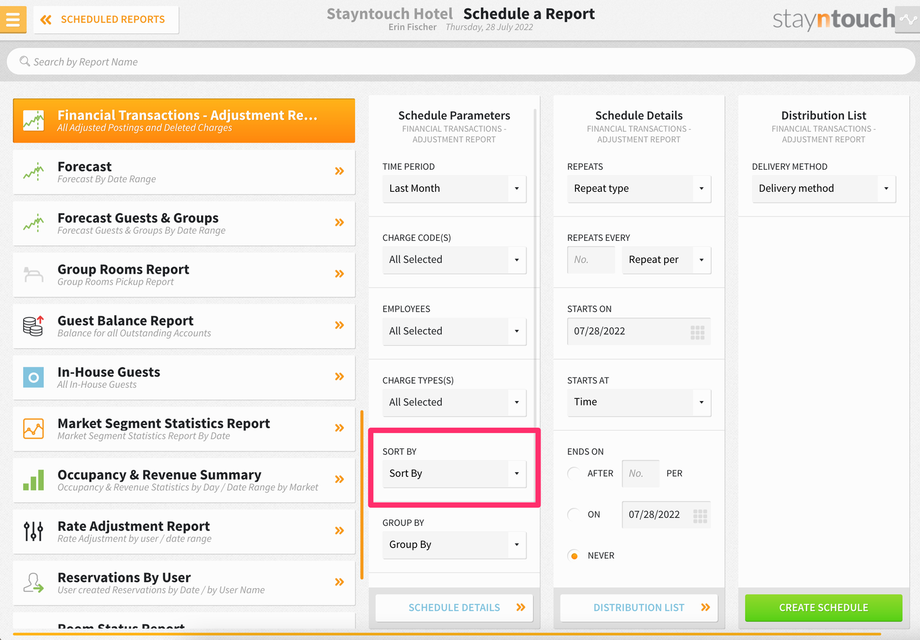
Task: Open the Repeat per dropdown
Action: (x=667, y=259)
